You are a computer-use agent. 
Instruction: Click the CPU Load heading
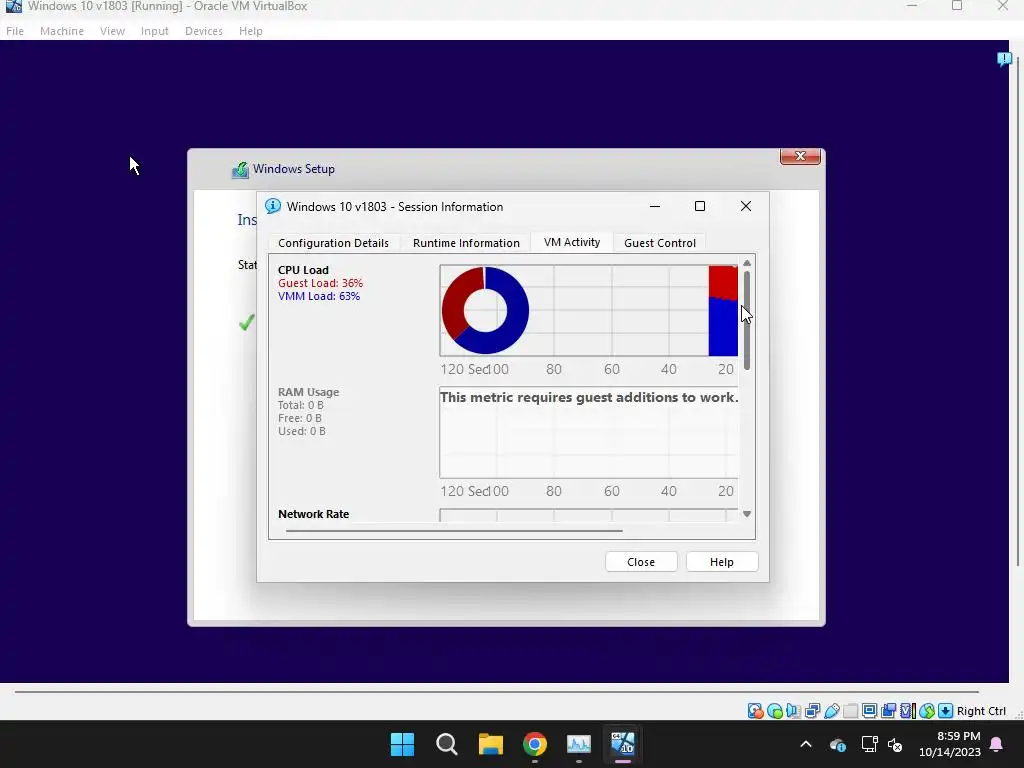303,270
